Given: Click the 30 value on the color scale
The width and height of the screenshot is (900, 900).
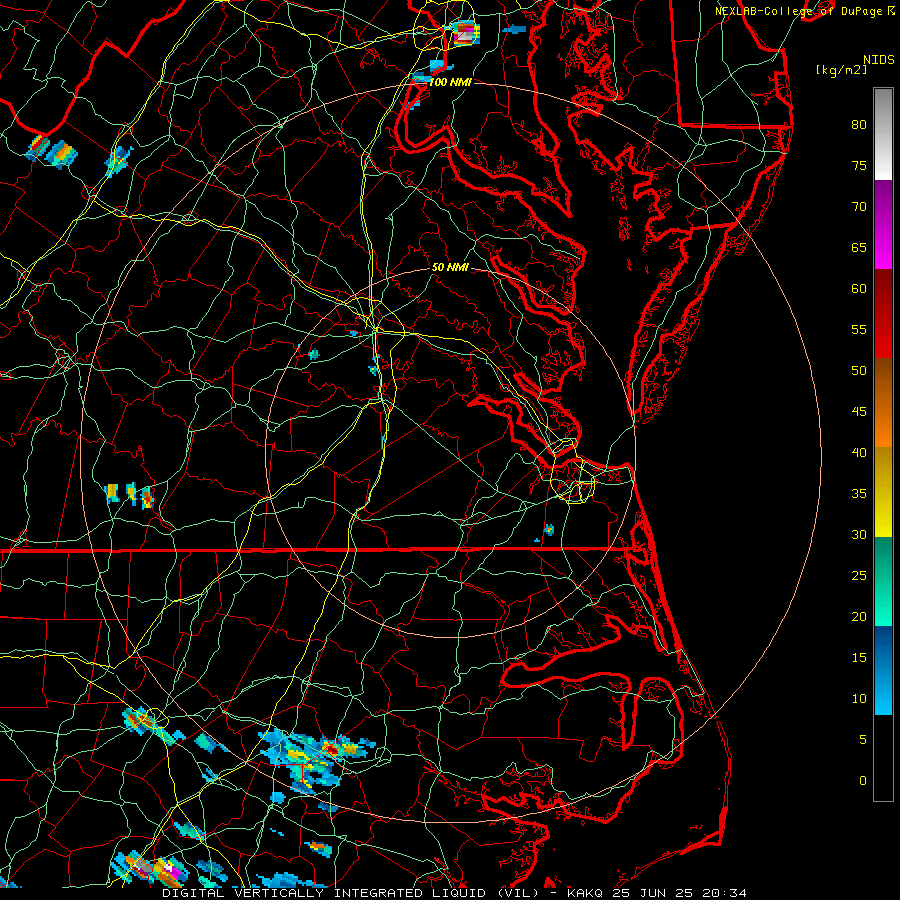Looking at the screenshot, I should coord(859,534).
